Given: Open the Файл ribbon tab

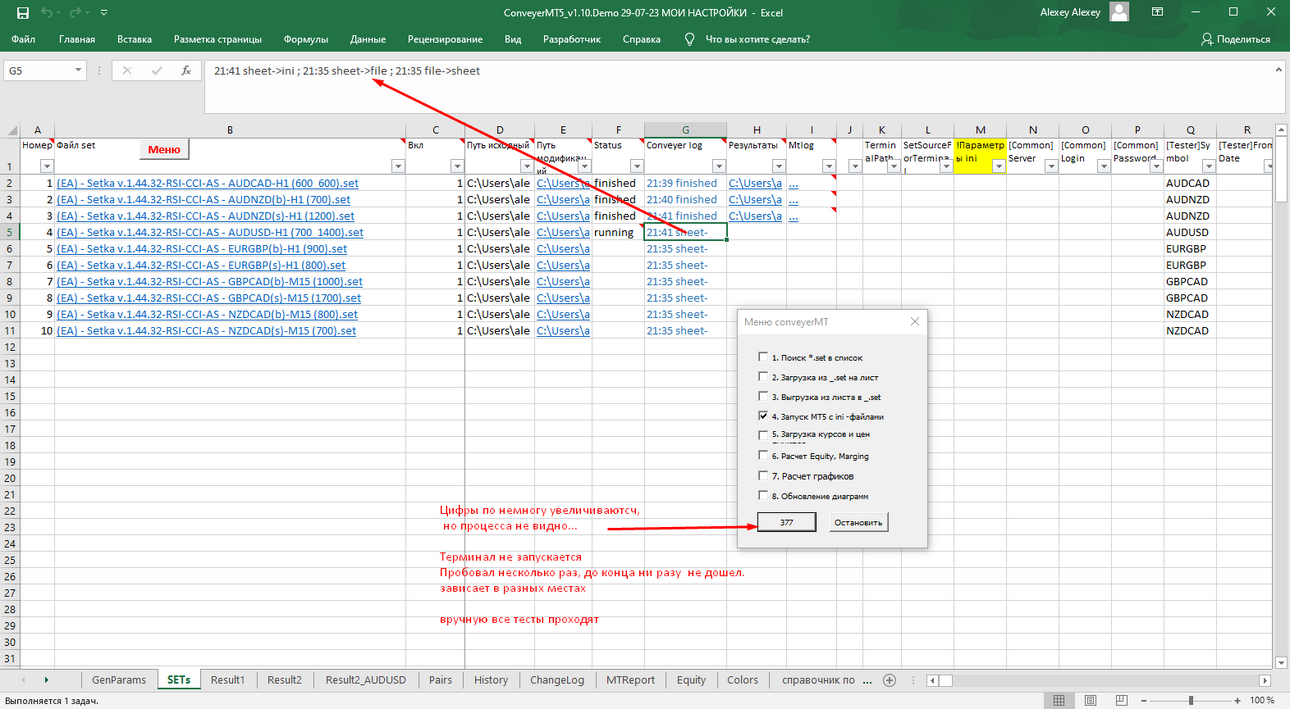Looking at the screenshot, I should (23, 39).
